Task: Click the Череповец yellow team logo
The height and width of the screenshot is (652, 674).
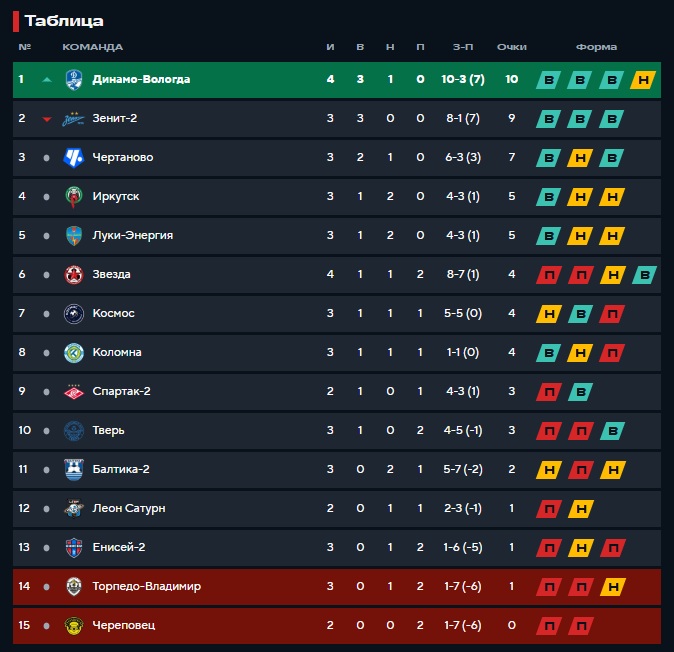Action: 74,625
